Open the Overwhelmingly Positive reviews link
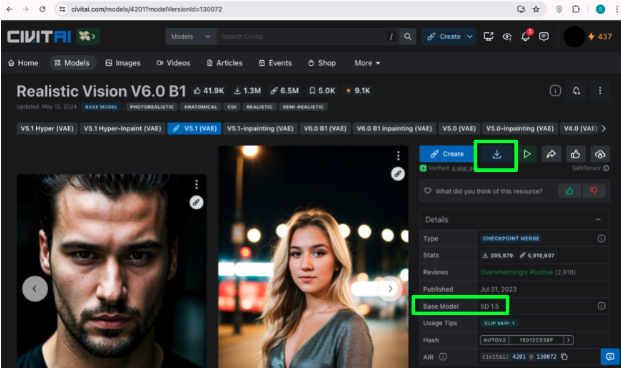Screen dimensions: 621x368 click(x=516, y=272)
